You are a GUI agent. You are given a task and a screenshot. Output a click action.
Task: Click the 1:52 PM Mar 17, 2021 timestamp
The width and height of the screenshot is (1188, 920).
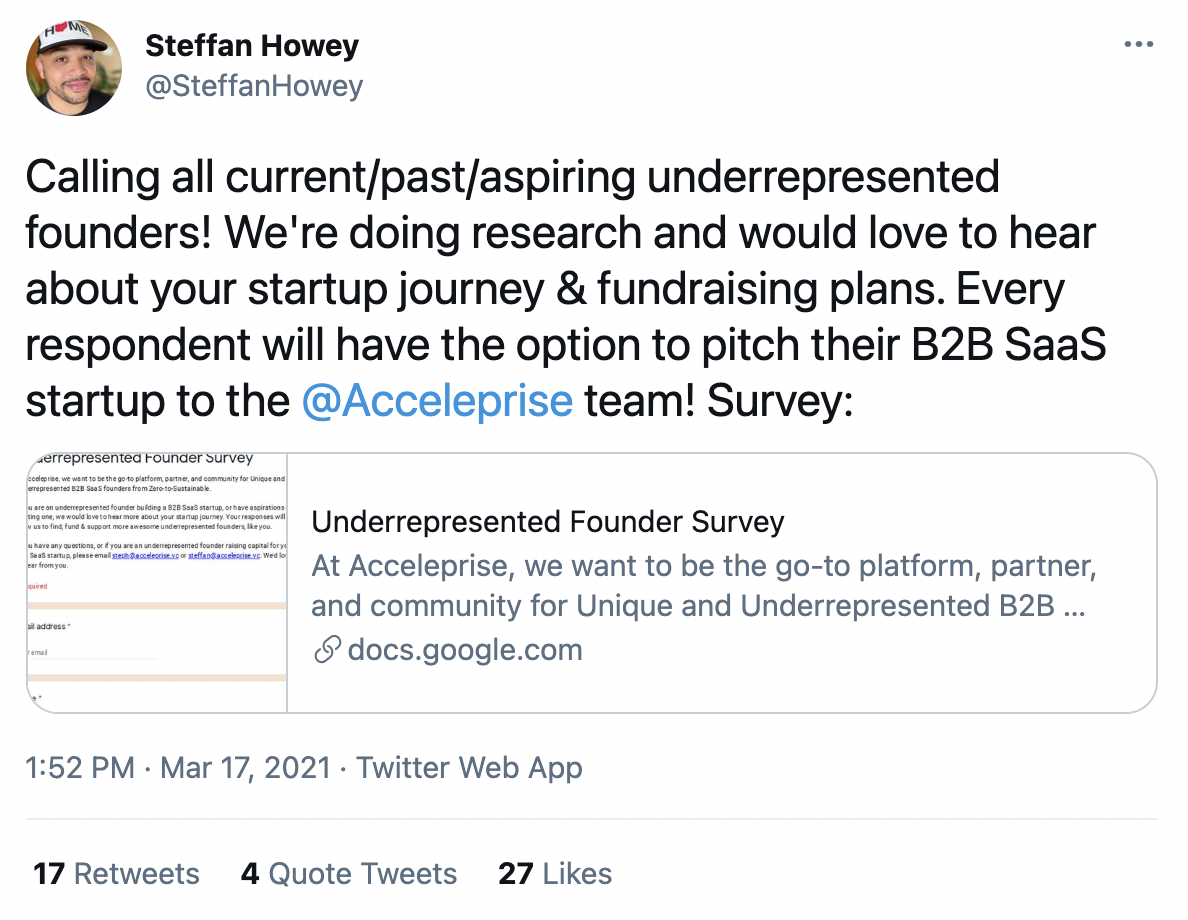pyautogui.click(x=178, y=768)
